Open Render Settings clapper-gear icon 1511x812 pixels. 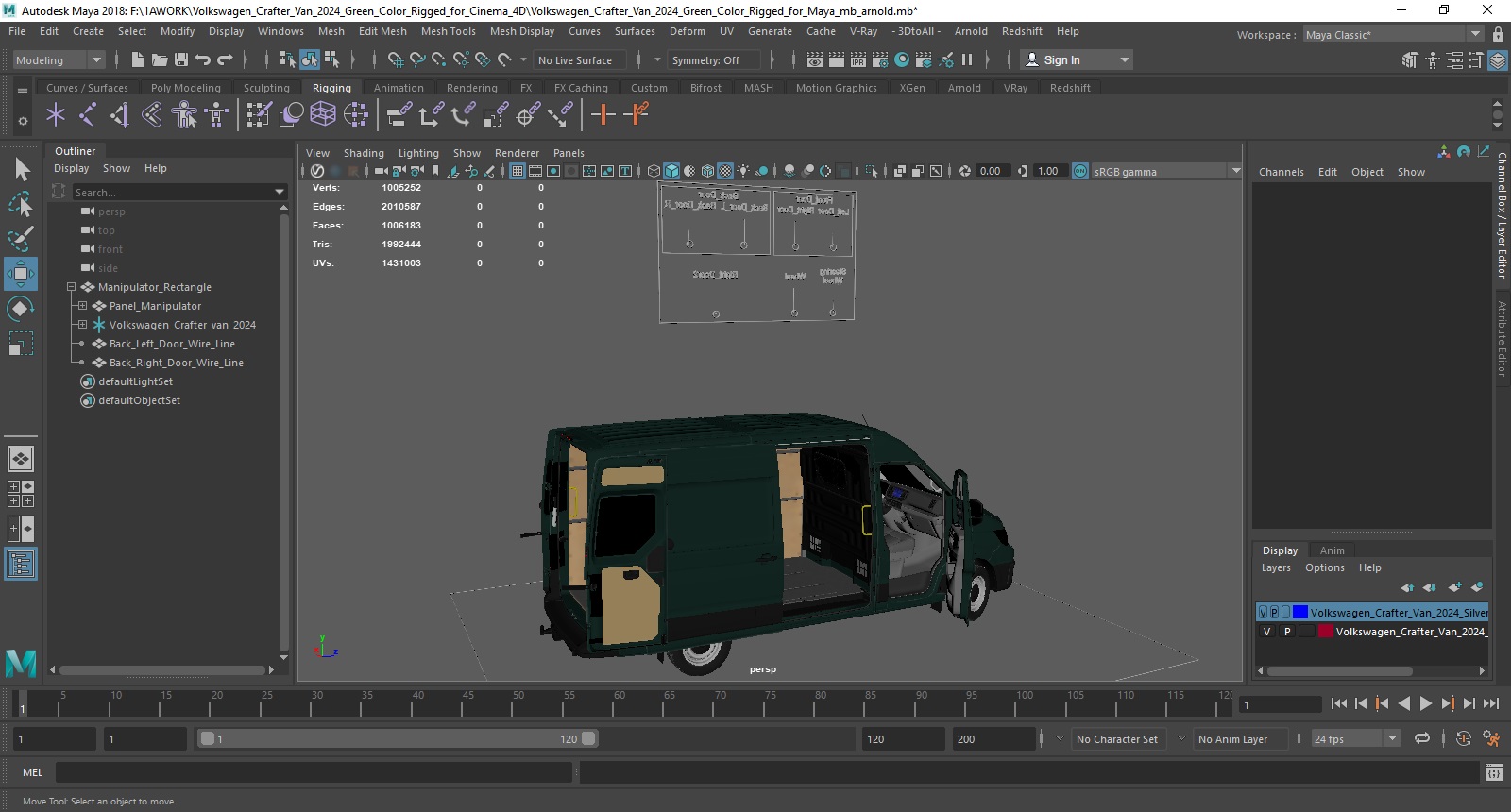880,59
